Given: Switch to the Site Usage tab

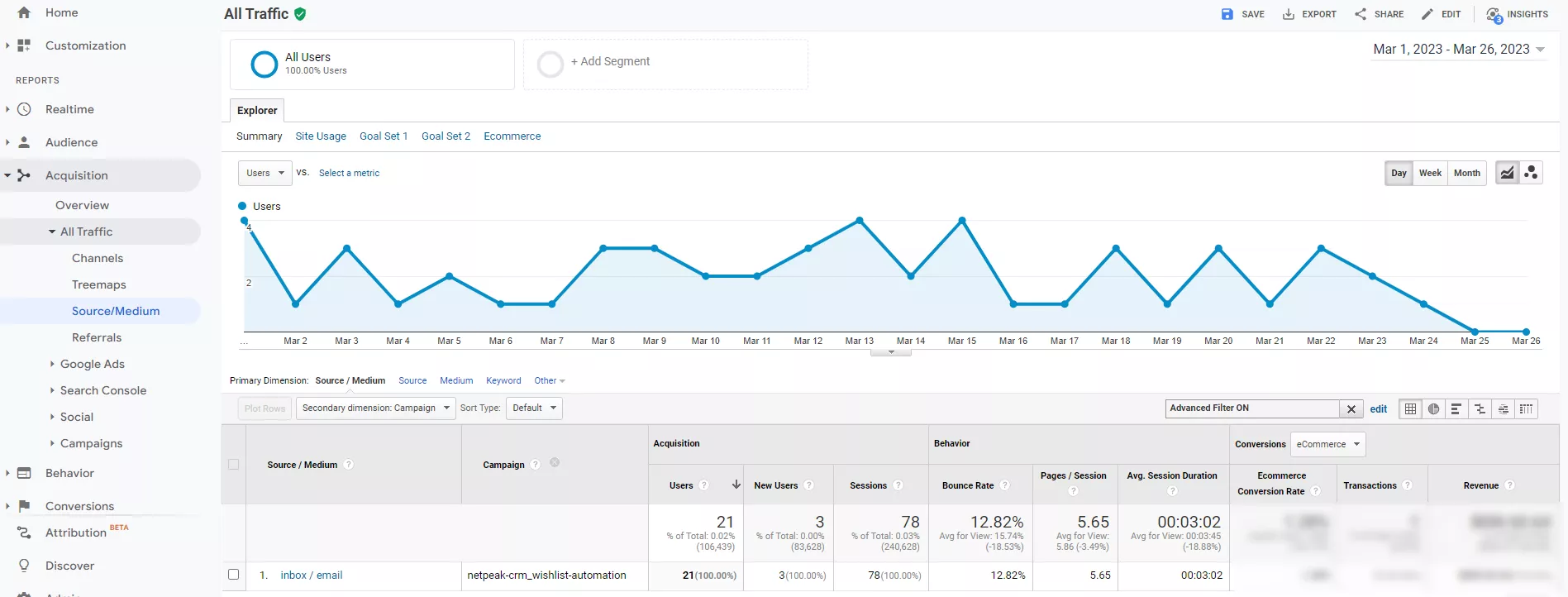Looking at the screenshot, I should pyautogui.click(x=321, y=136).
